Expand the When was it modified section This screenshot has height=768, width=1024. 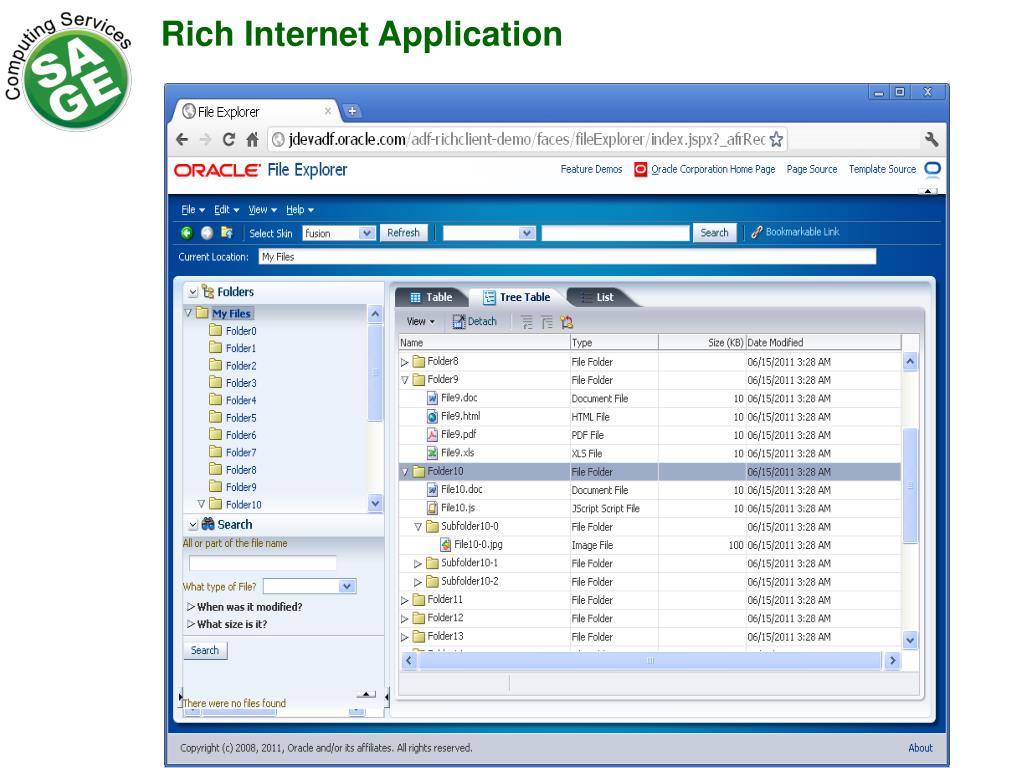(x=191, y=607)
